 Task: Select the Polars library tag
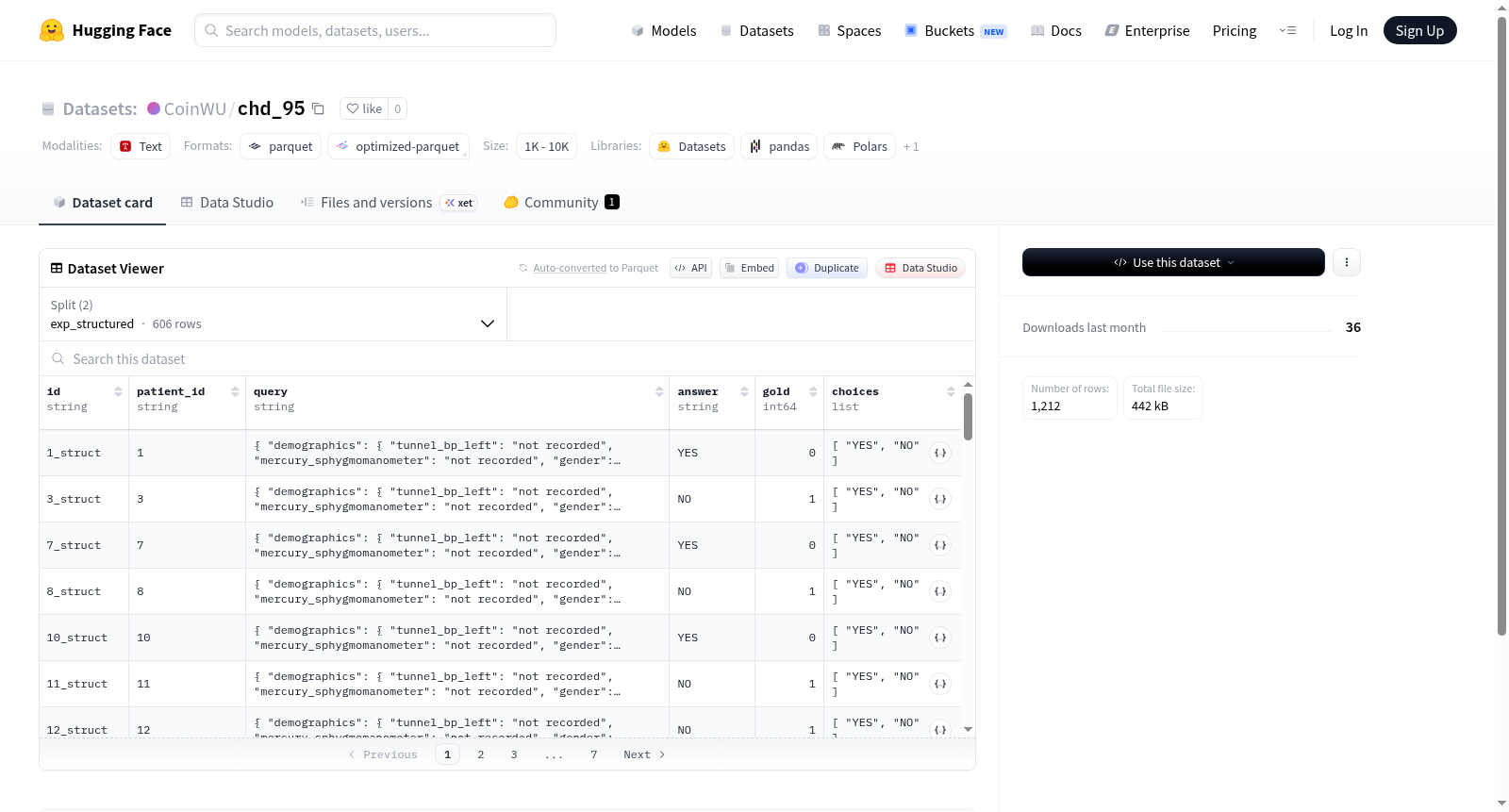(860, 147)
